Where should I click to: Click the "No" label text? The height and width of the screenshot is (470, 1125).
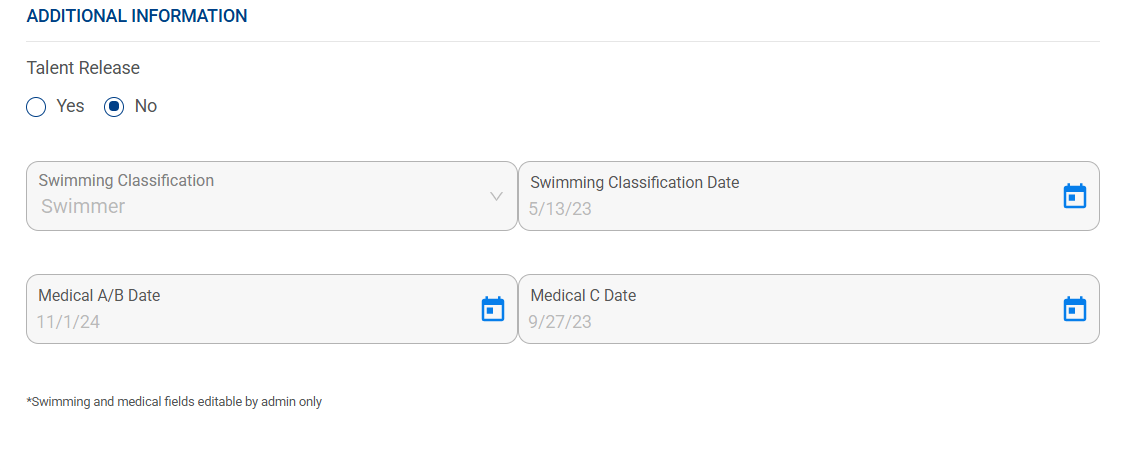pyautogui.click(x=146, y=106)
